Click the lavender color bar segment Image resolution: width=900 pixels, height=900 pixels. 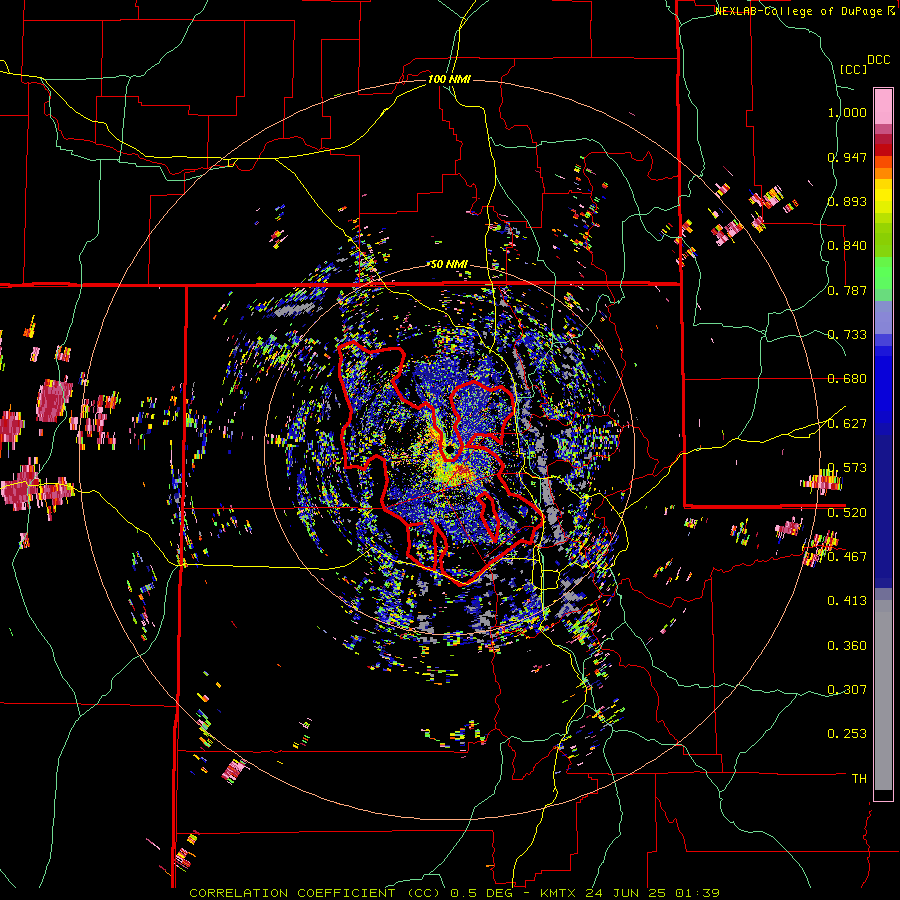883,317
